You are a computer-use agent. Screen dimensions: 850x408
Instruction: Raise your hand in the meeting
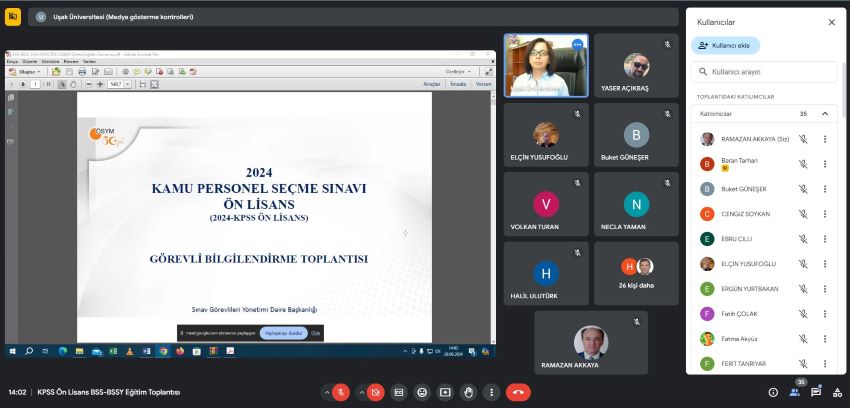468,392
